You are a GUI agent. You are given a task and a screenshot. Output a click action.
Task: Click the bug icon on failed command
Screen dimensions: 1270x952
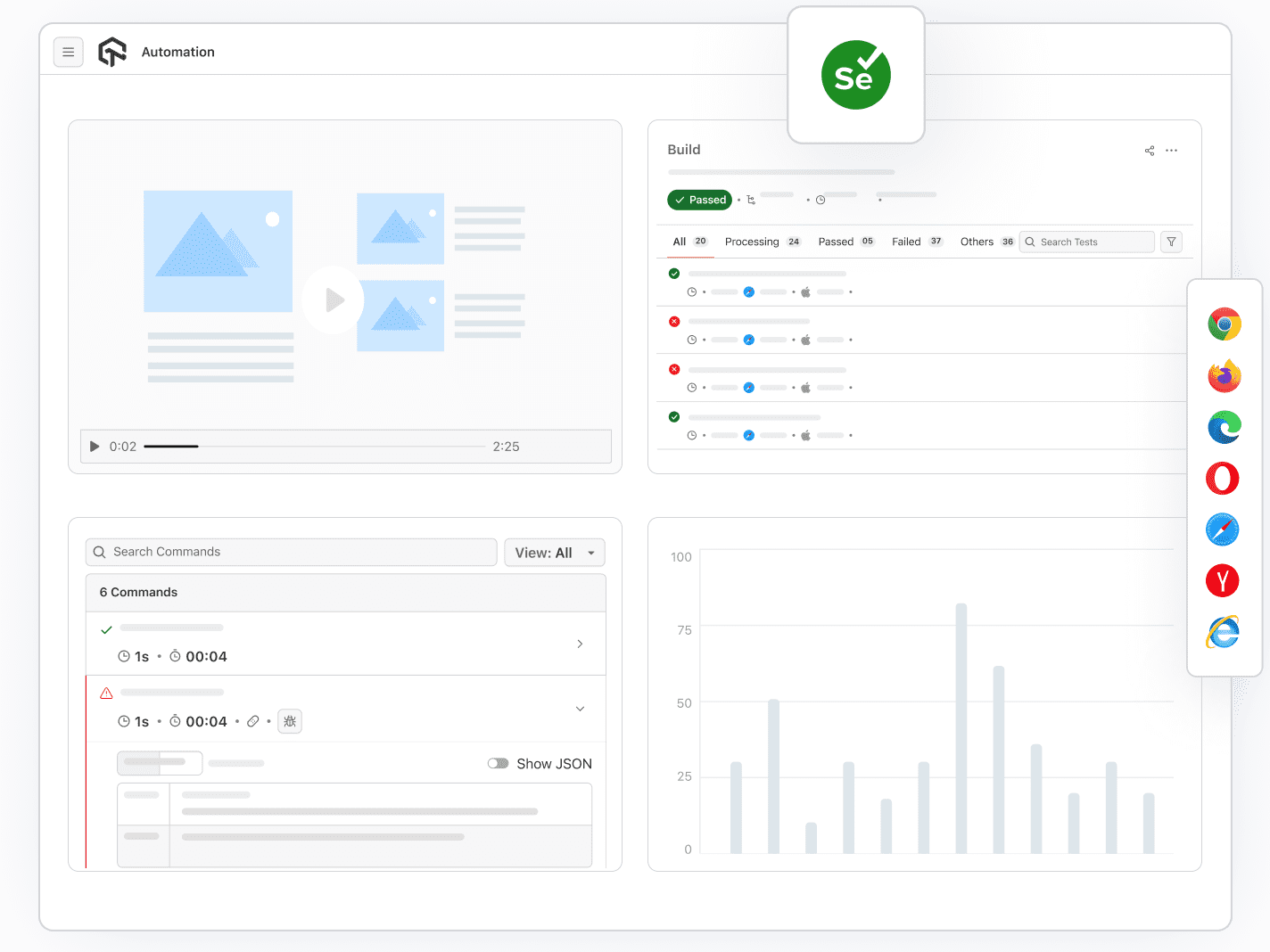click(290, 721)
